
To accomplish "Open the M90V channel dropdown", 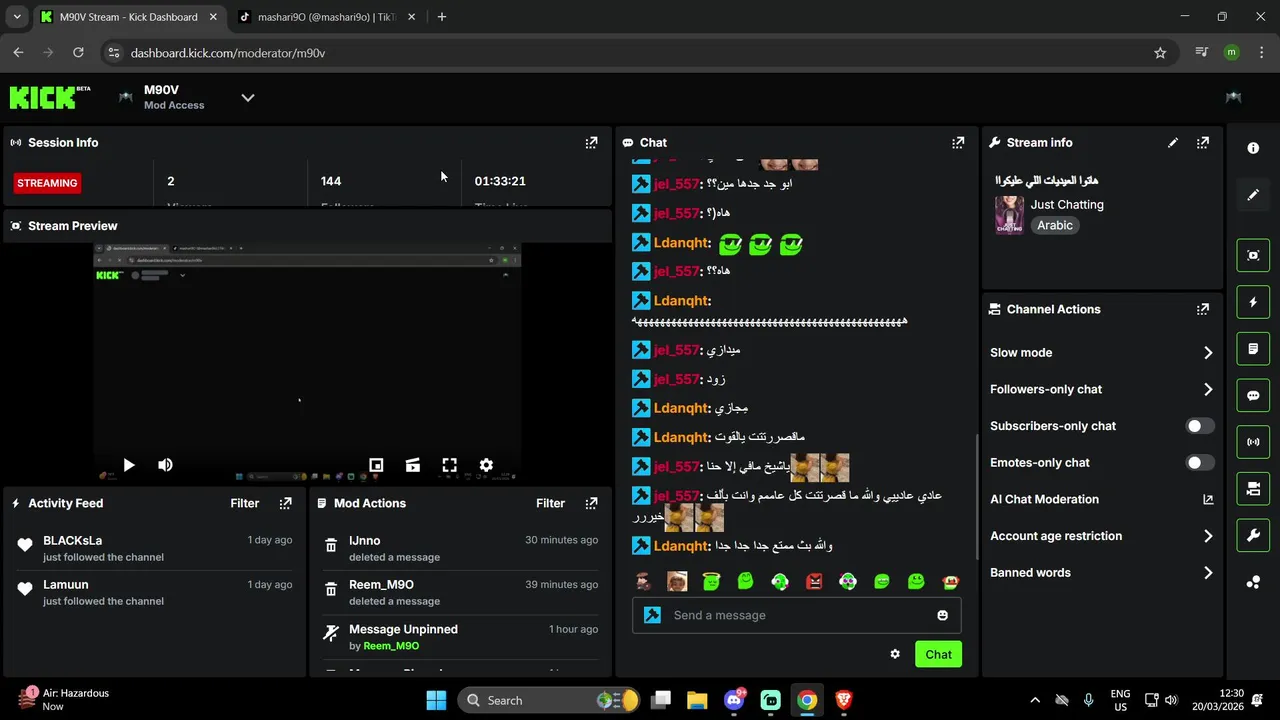I will (x=248, y=97).
